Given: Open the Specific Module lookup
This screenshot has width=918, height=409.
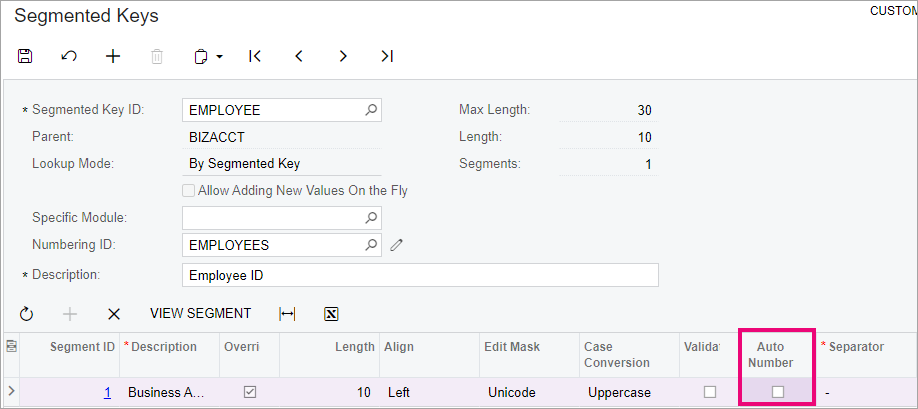Looking at the screenshot, I should click(x=371, y=218).
